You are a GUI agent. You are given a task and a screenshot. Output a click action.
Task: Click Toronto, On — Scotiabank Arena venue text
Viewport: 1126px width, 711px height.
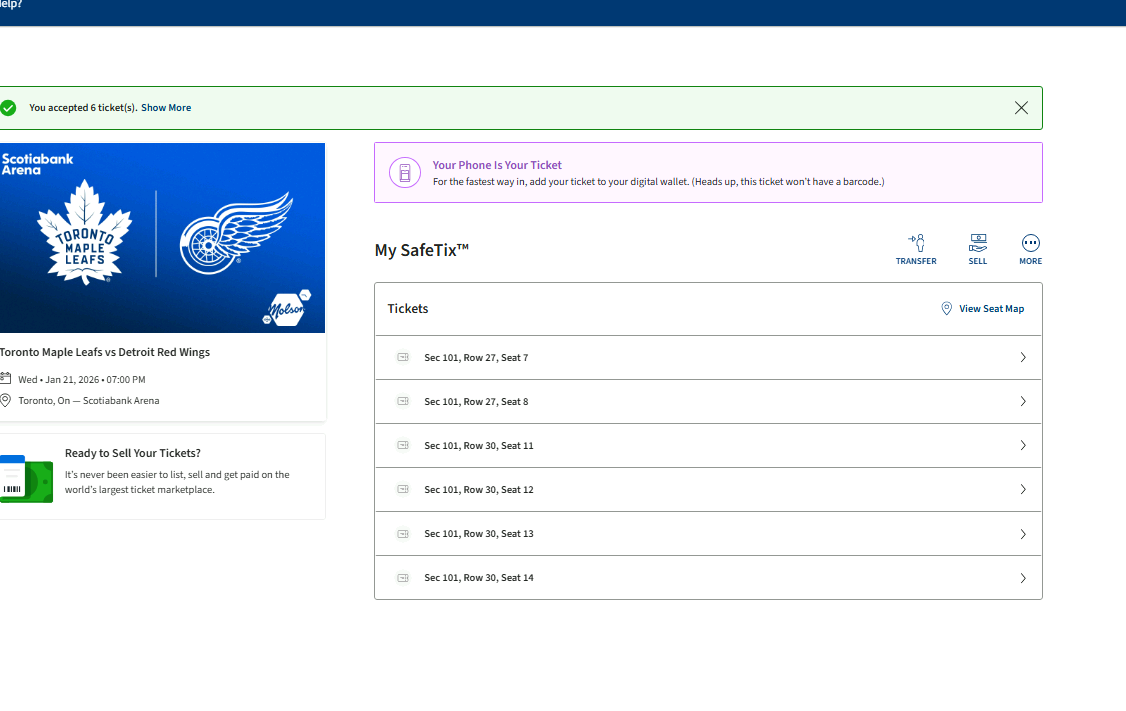coord(89,401)
